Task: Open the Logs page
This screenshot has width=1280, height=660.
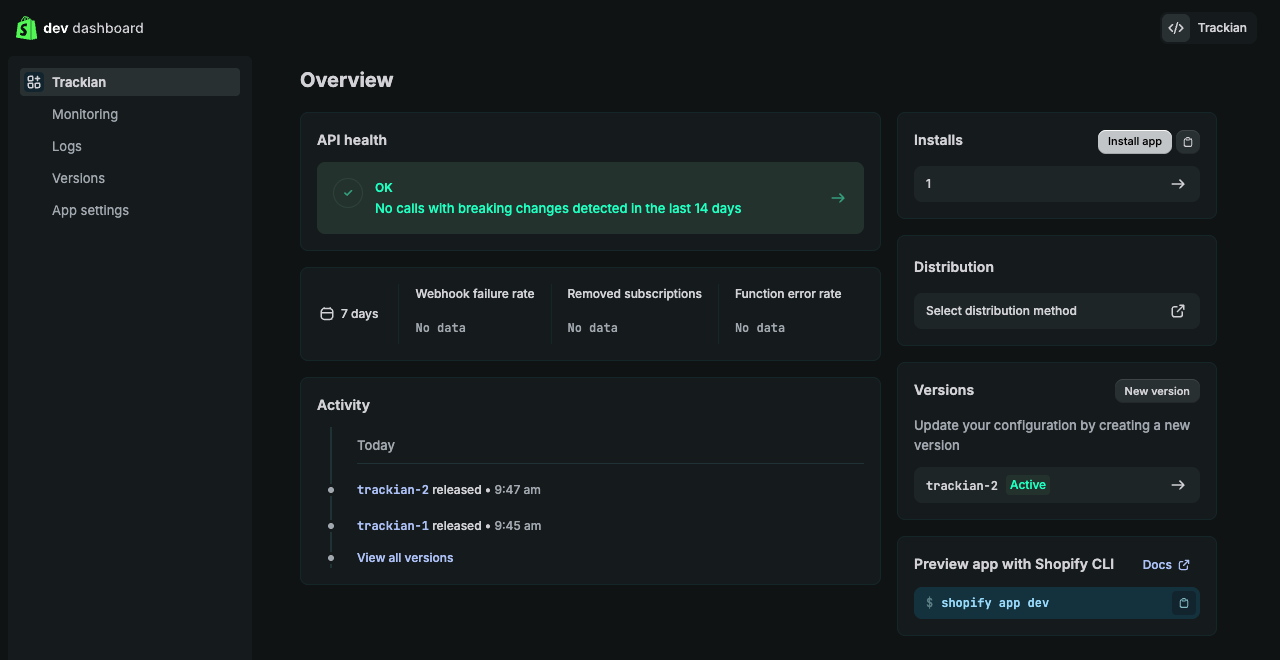Action: tap(67, 146)
